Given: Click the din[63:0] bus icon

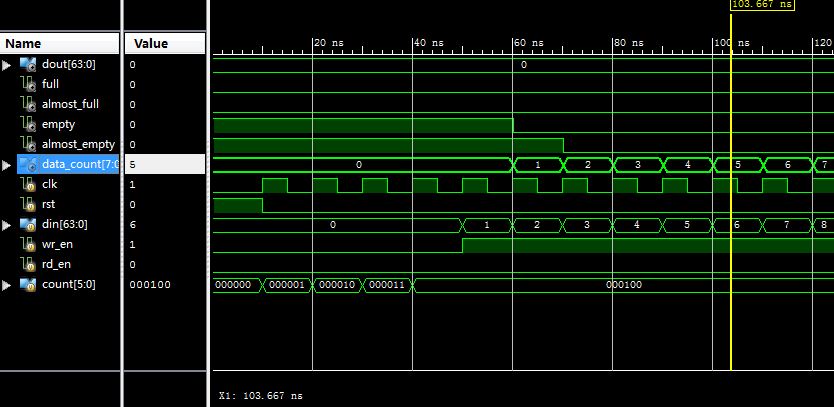Looking at the screenshot, I should (x=28, y=225).
